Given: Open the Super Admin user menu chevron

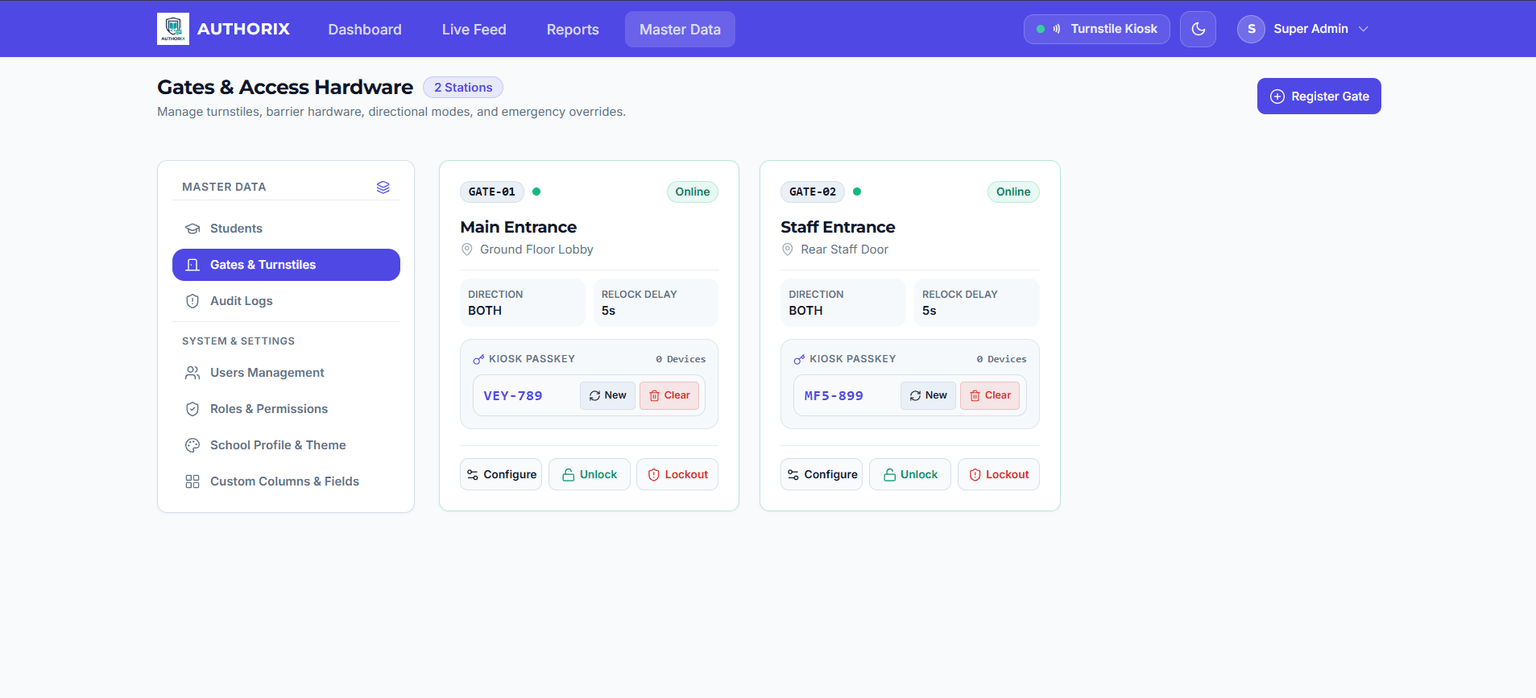Looking at the screenshot, I should (1363, 29).
